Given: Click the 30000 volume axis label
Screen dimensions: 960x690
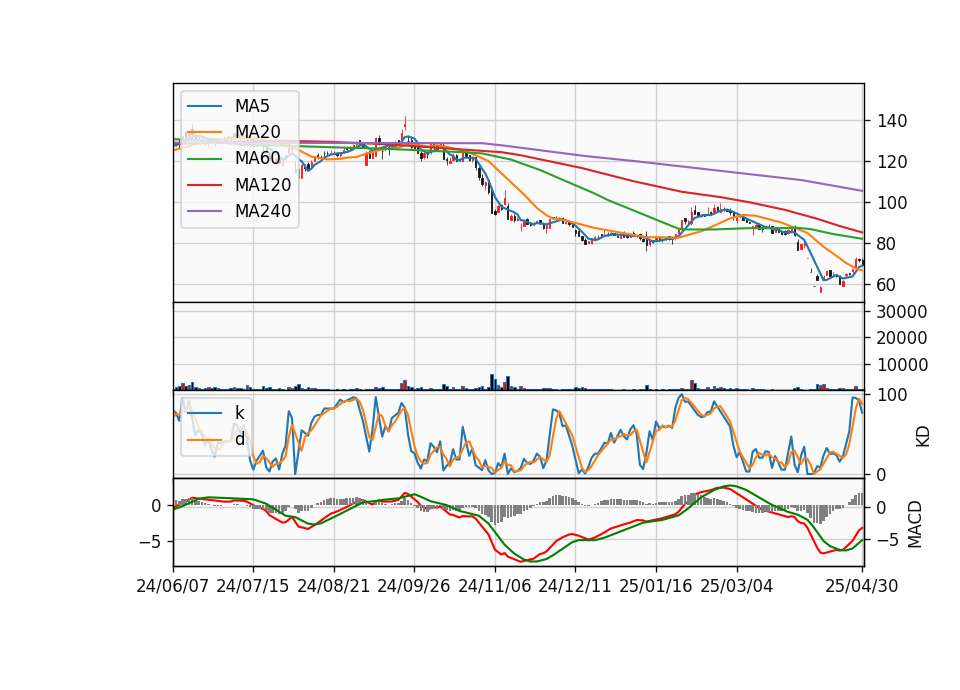Looking at the screenshot, I should click(x=902, y=312).
